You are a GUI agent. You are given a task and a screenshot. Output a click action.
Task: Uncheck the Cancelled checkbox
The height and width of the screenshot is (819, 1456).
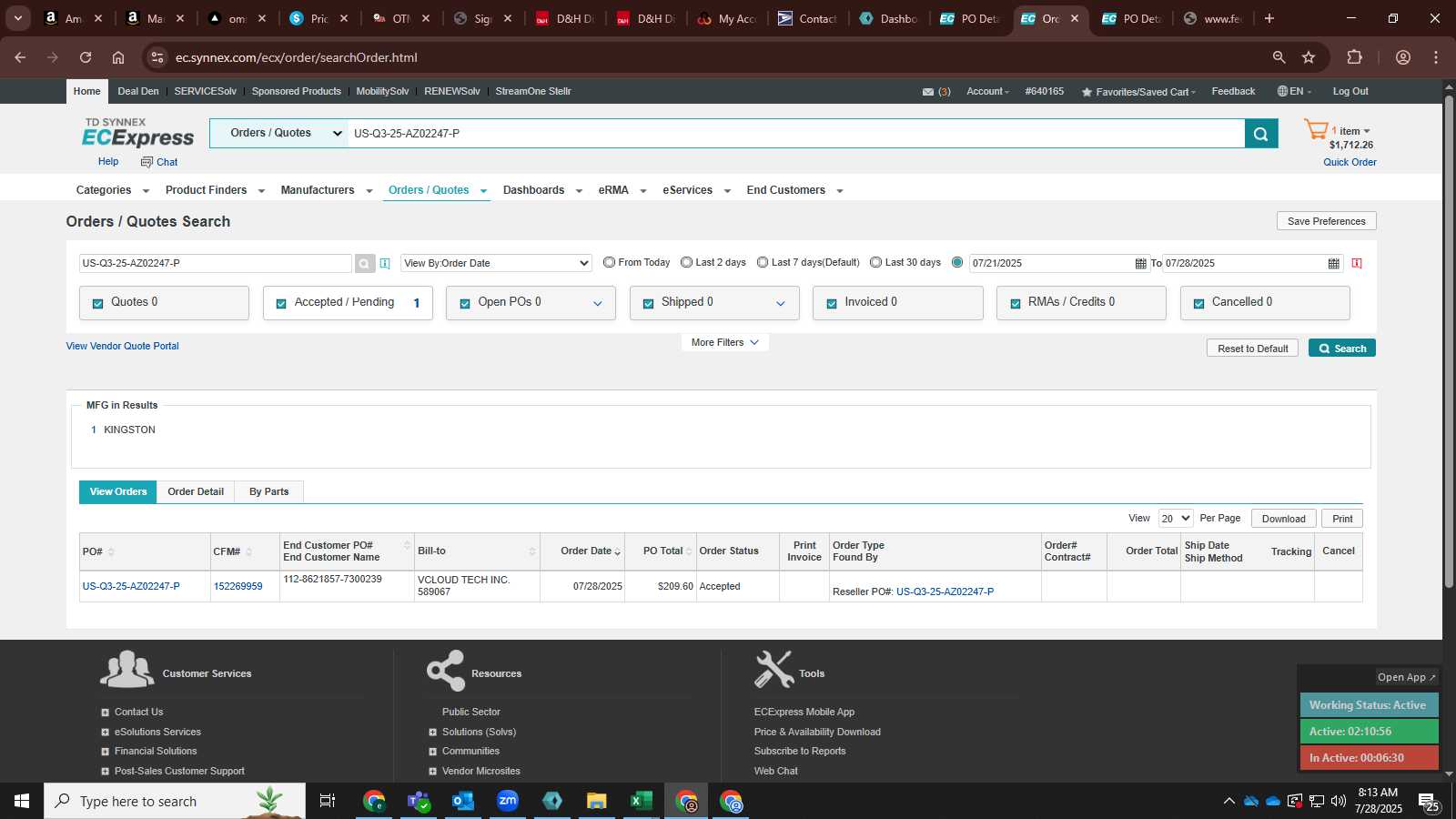1198,303
